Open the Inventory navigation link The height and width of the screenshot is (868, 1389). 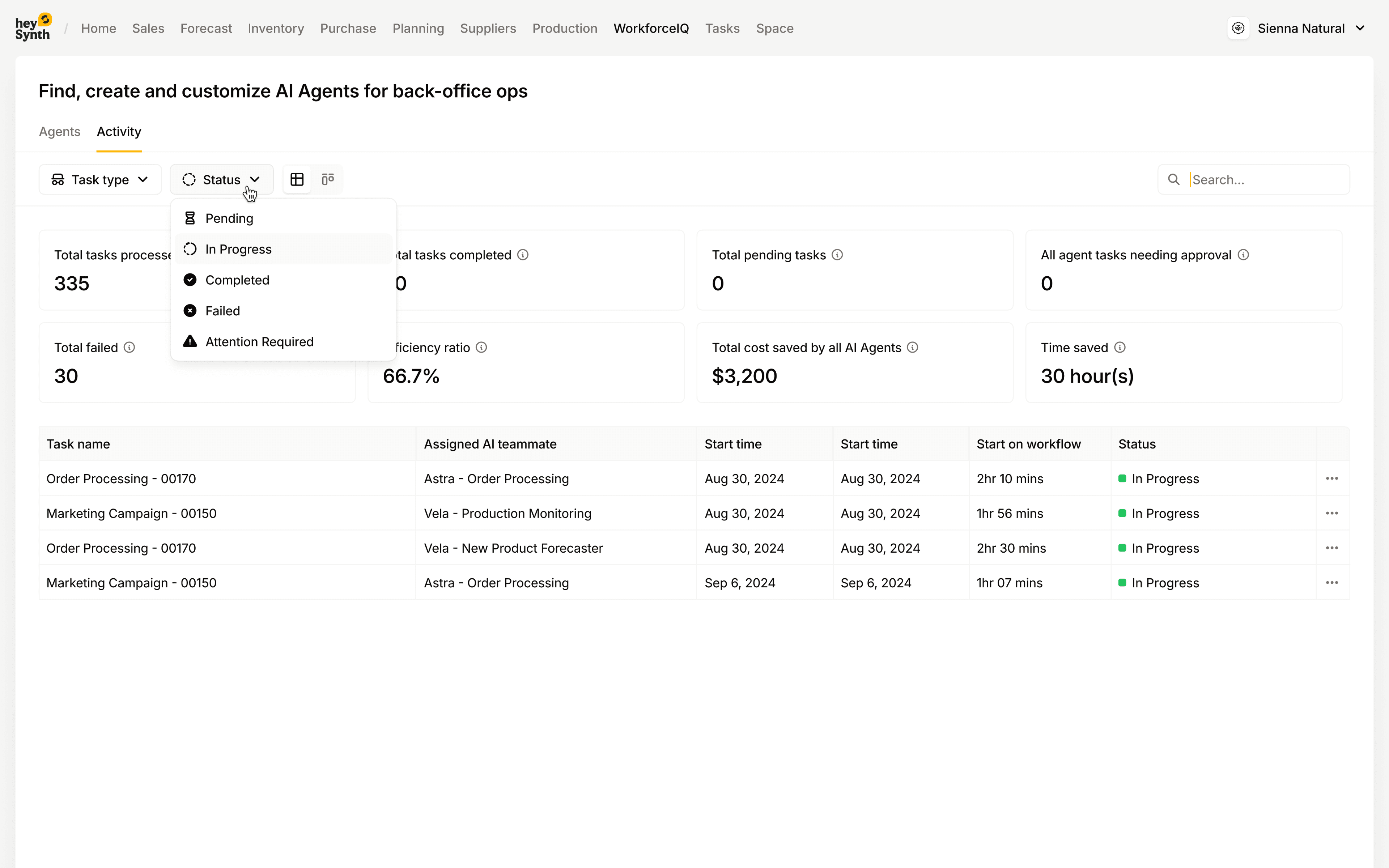[x=276, y=28]
